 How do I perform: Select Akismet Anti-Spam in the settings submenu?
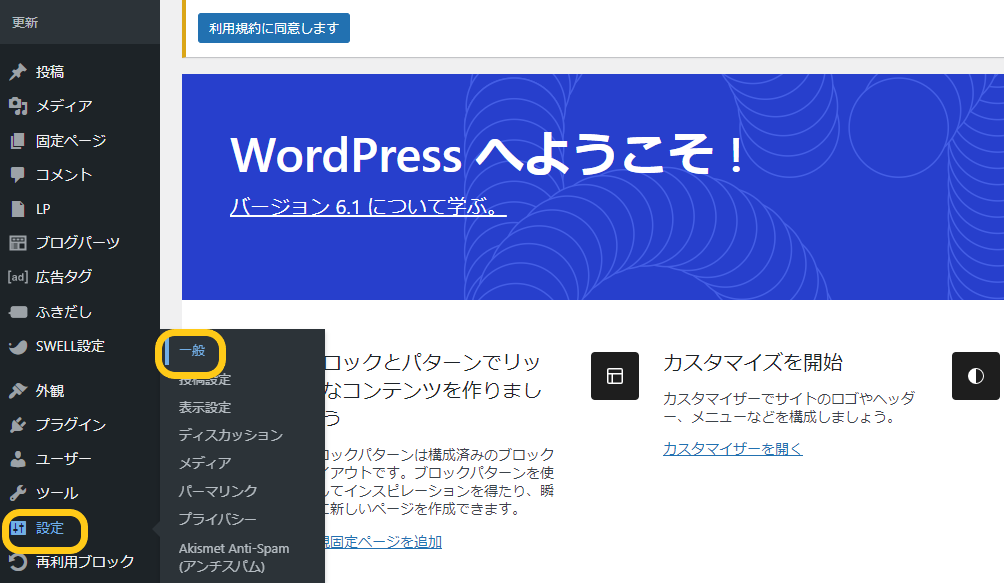pos(234,557)
